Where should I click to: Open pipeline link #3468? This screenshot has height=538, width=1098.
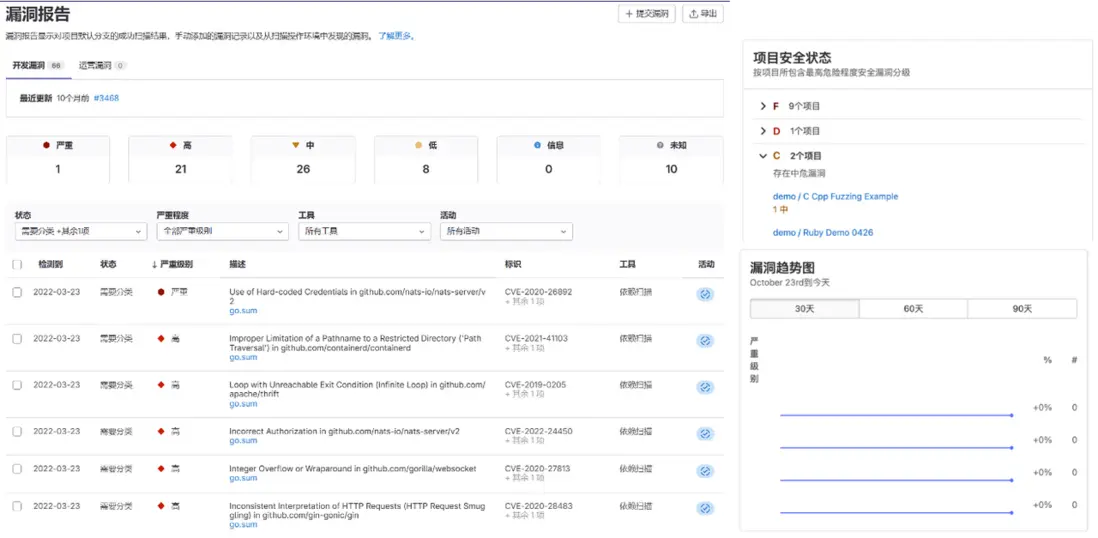click(x=106, y=98)
